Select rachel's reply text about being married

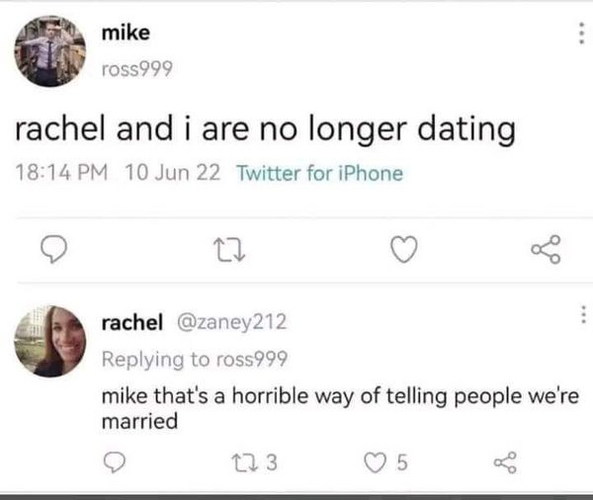tap(340, 408)
